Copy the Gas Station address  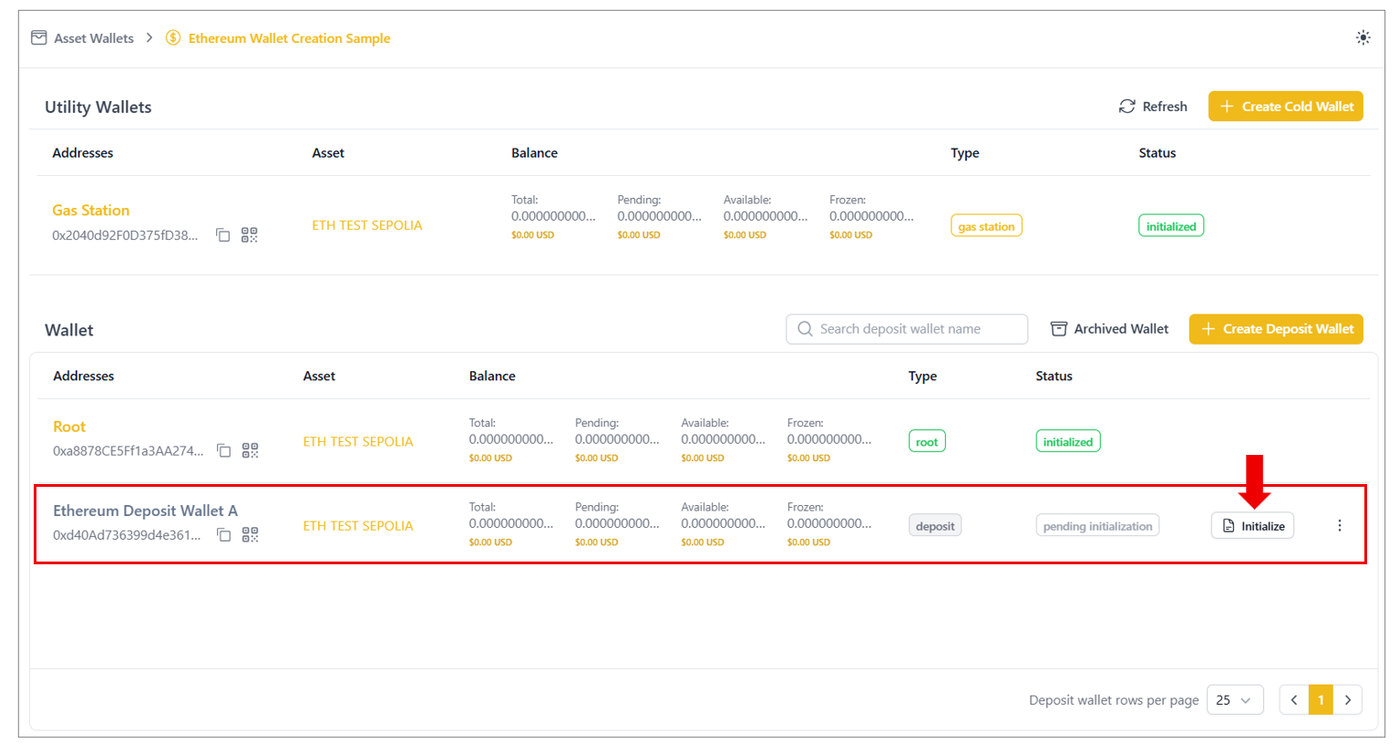tap(223, 235)
